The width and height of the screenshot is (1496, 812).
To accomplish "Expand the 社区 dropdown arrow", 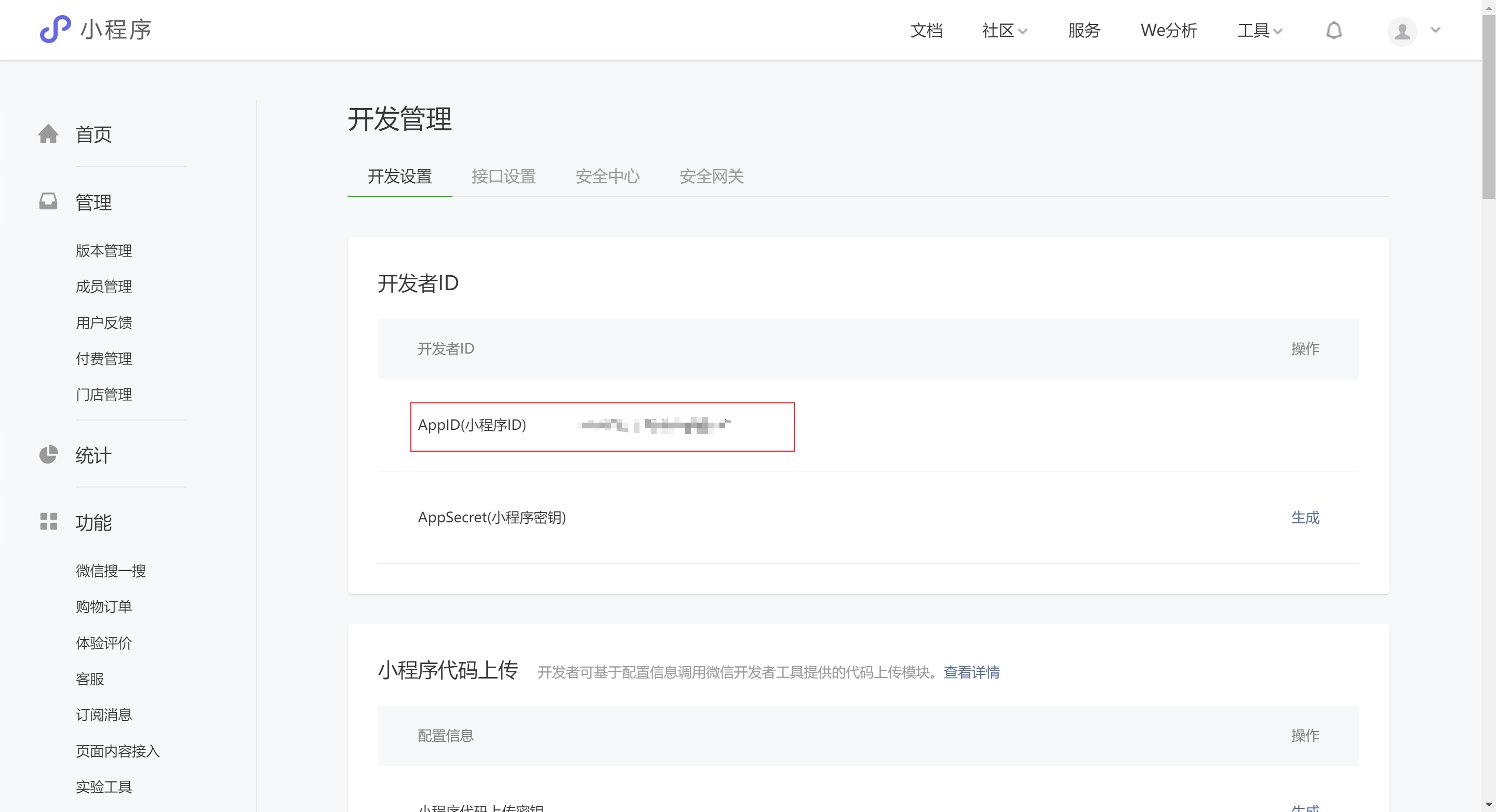I will [1023, 31].
